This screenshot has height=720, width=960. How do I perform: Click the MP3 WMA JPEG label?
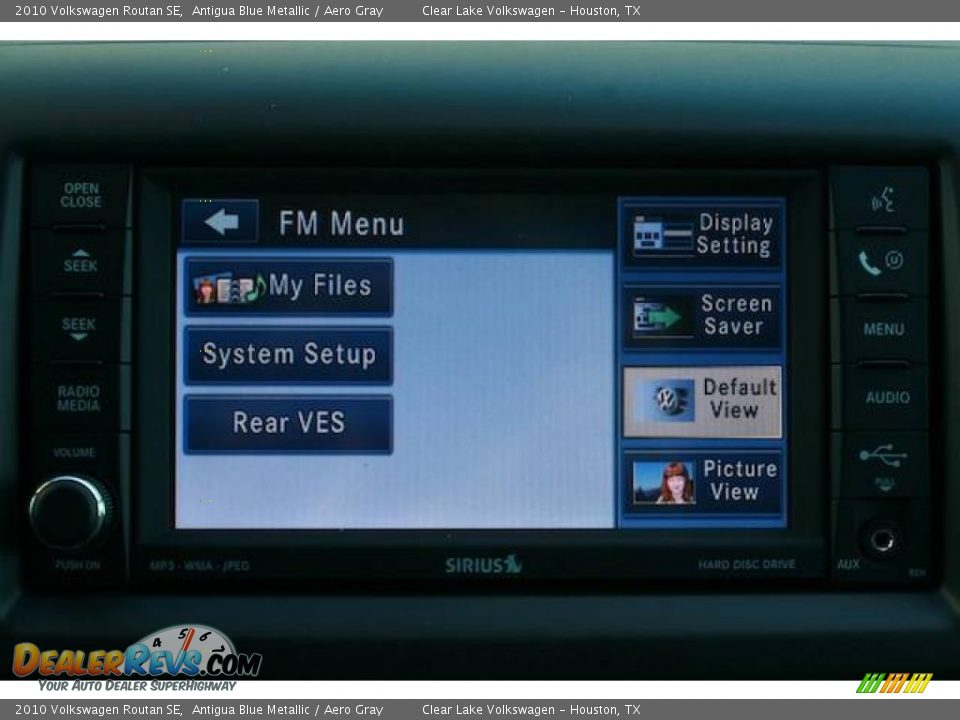tap(200, 565)
